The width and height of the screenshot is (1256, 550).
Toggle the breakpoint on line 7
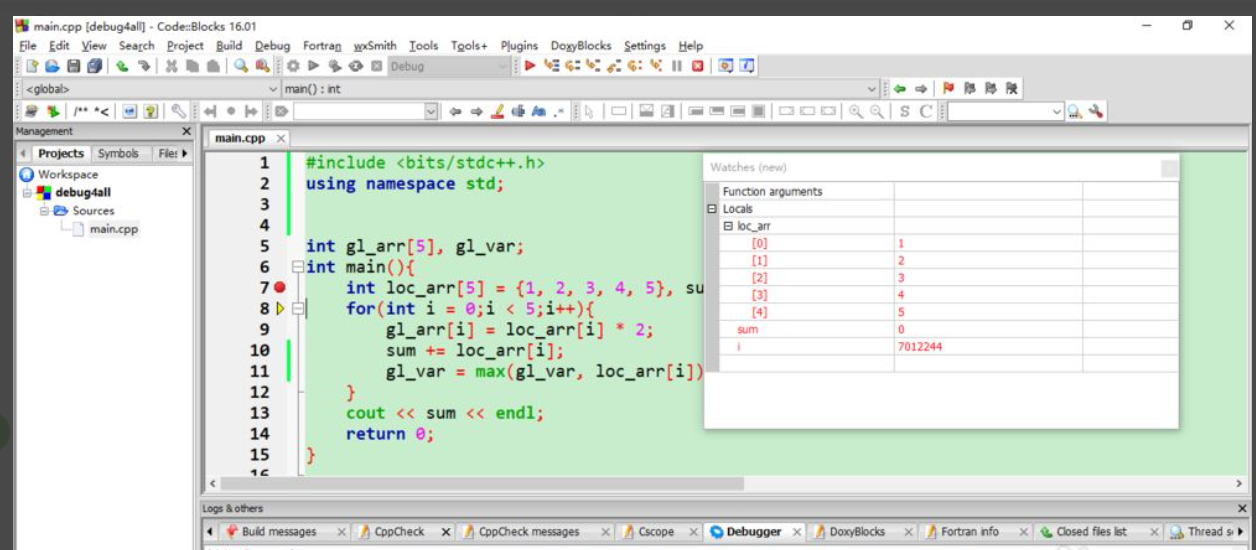[x=279, y=288]
